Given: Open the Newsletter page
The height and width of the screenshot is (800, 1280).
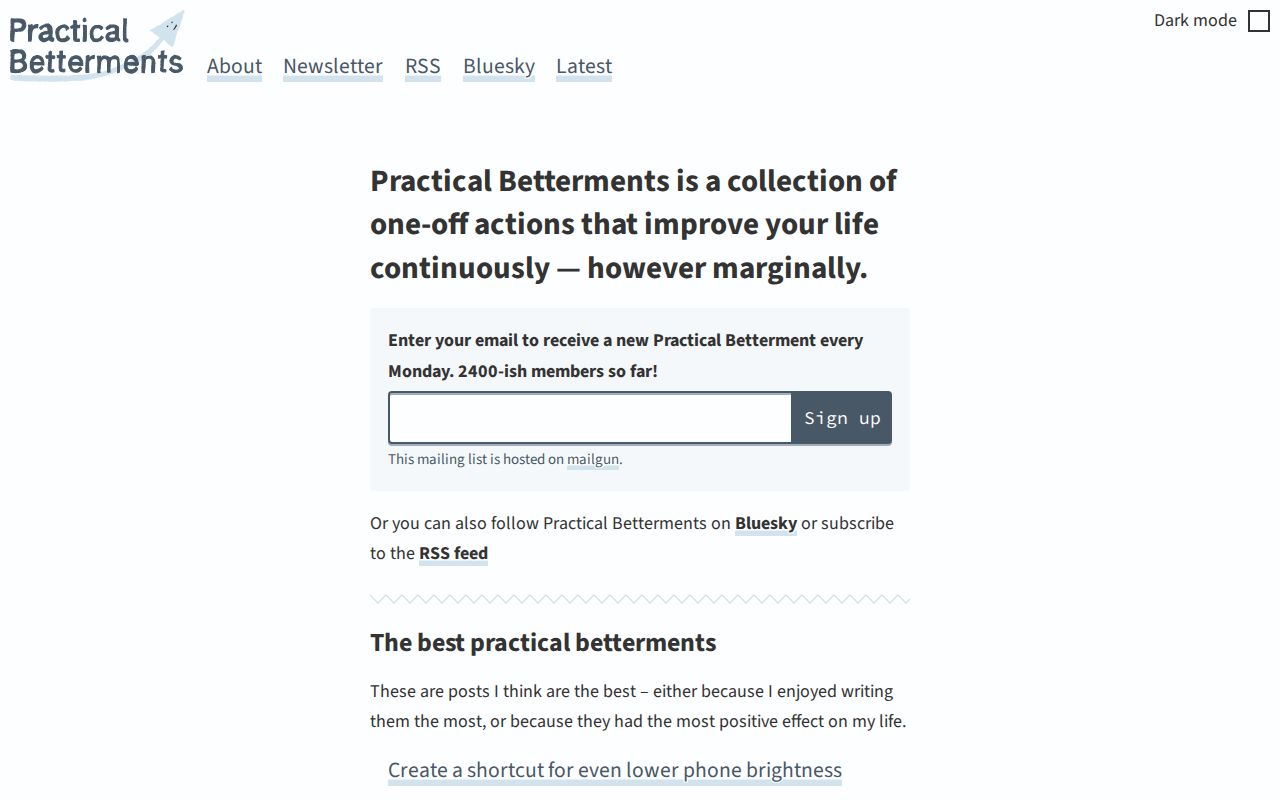Looking at the screenshot, I should click(332, 66).
